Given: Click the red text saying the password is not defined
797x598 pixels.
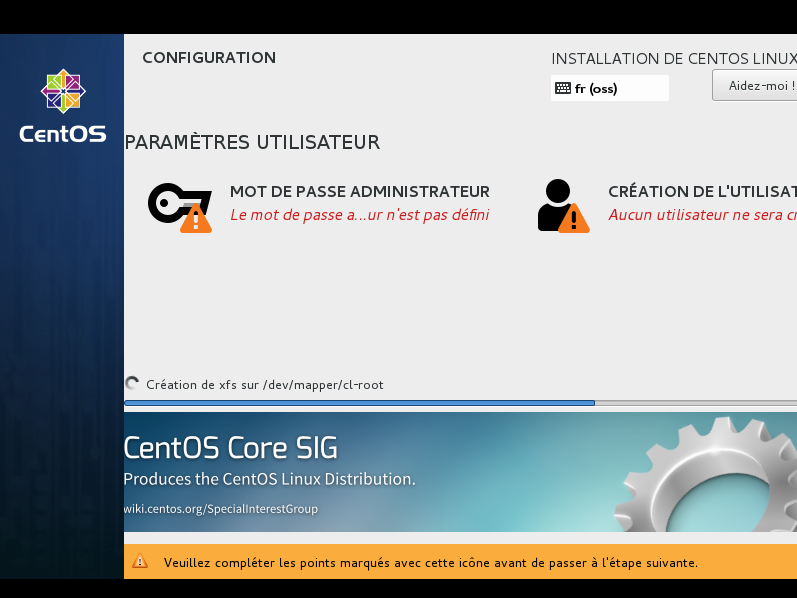Looking at the screenshot, I should click(359, 215).
